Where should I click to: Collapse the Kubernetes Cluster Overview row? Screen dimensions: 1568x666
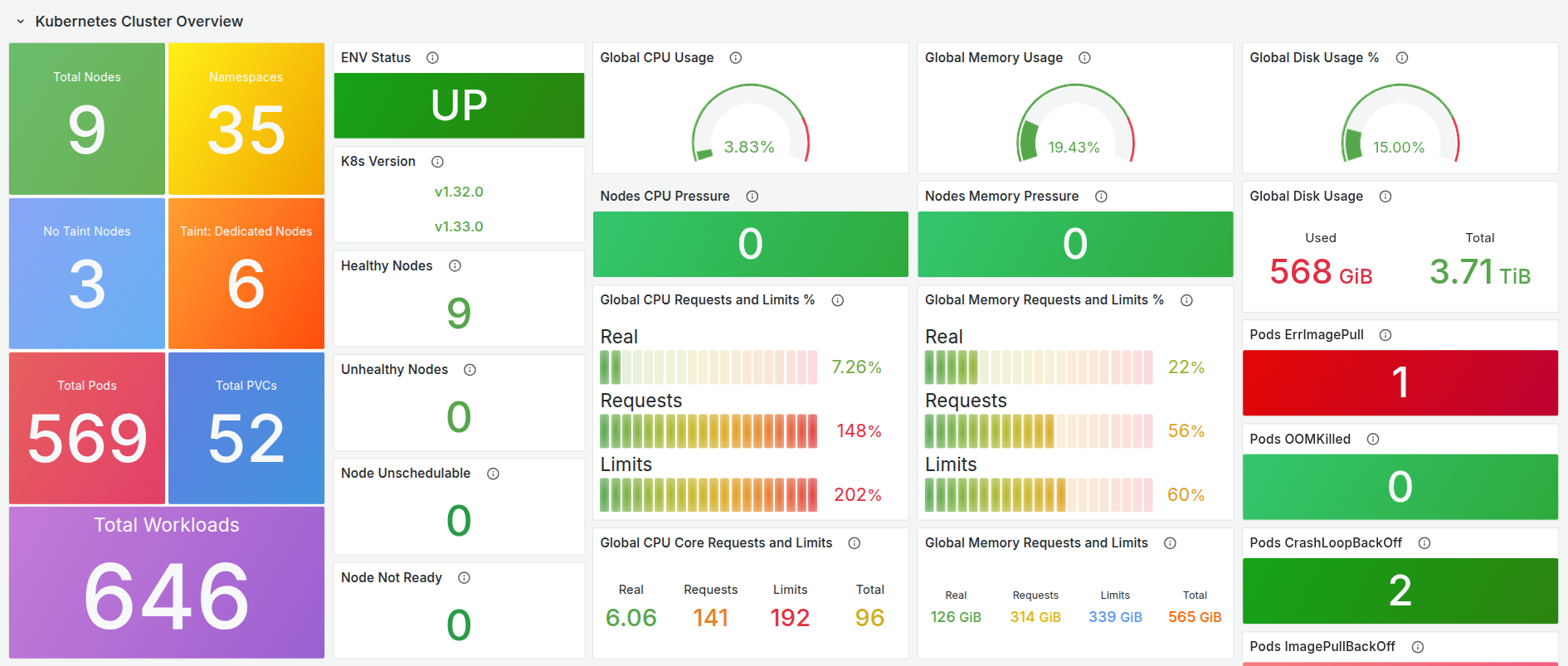tap(21, 22)
